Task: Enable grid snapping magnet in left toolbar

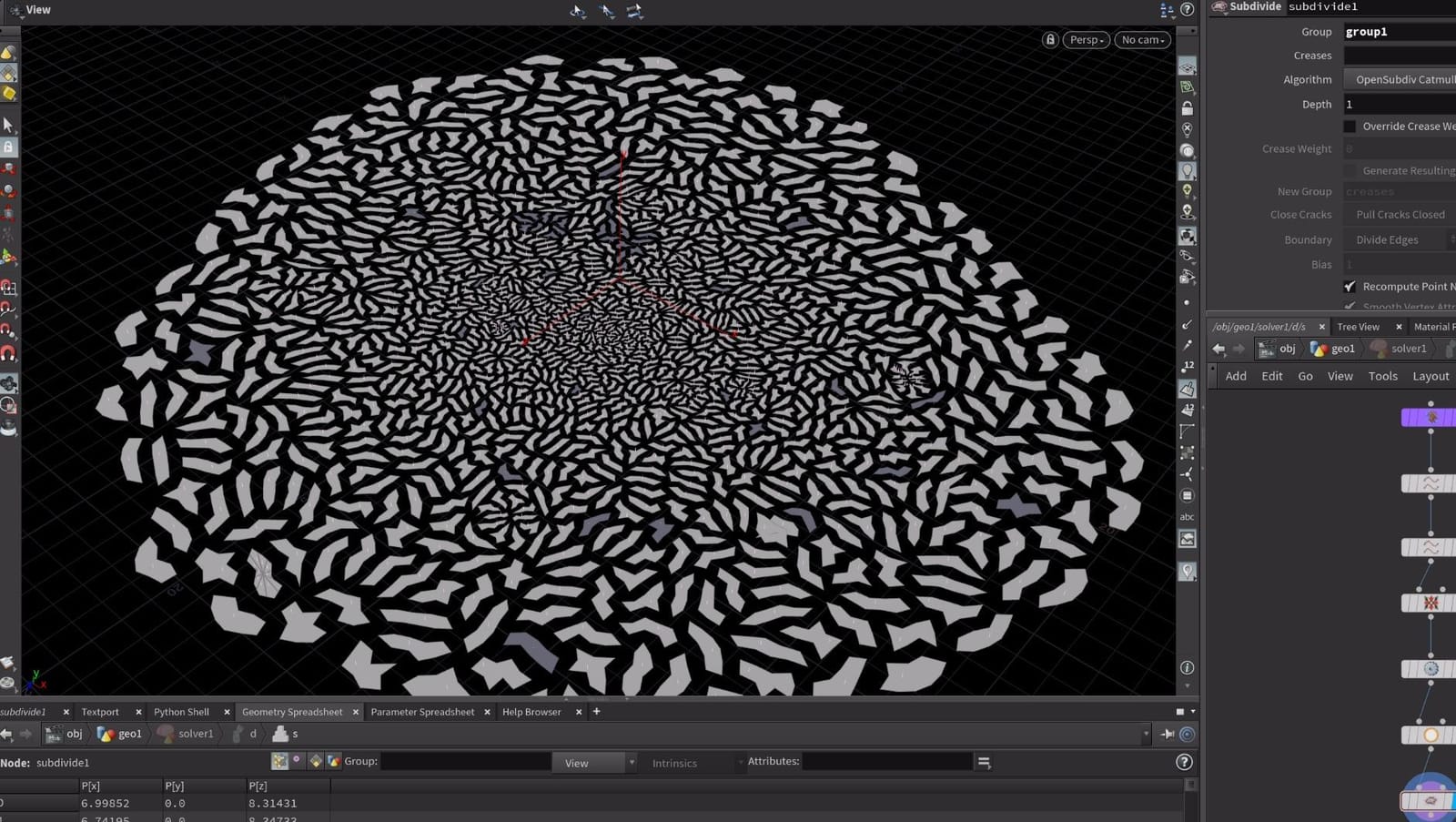Action: click(8, 288)
